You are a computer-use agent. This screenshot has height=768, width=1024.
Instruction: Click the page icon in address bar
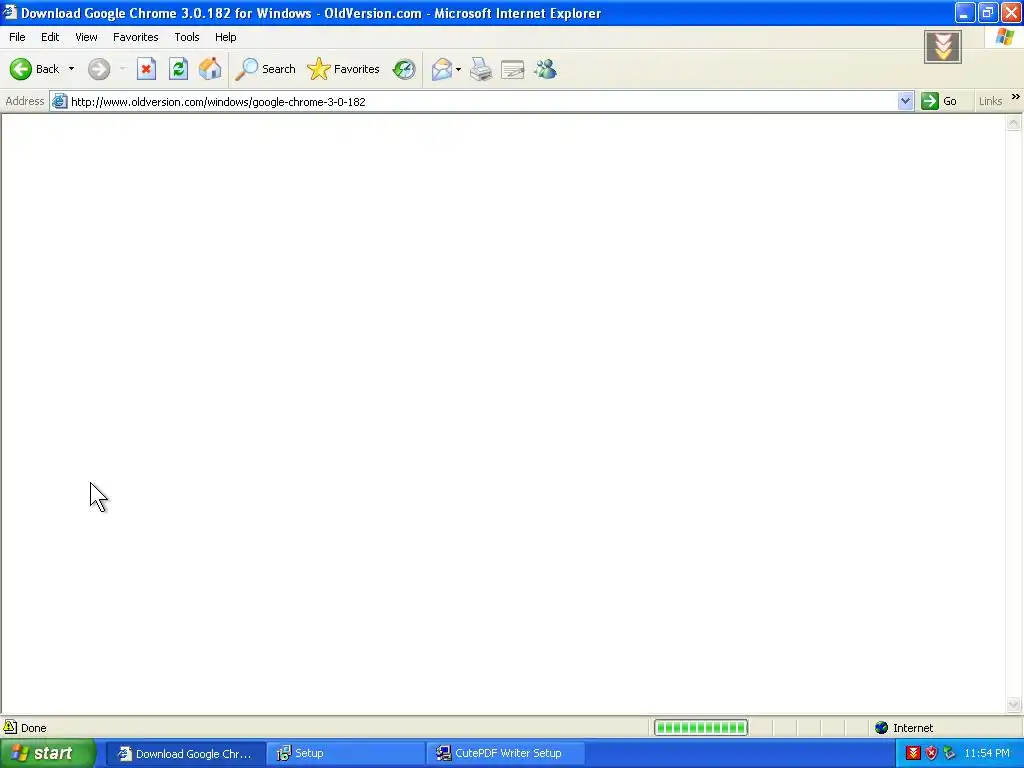coord(59,101)
